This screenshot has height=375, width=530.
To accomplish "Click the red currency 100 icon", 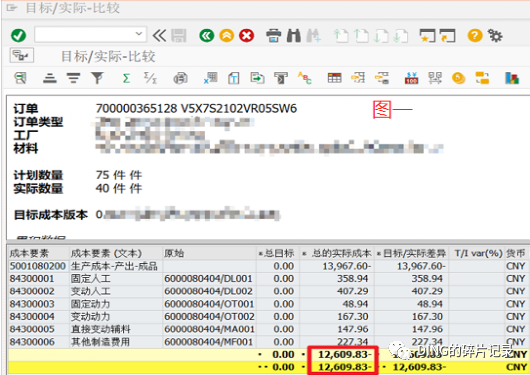I will (x=411, y=78).
